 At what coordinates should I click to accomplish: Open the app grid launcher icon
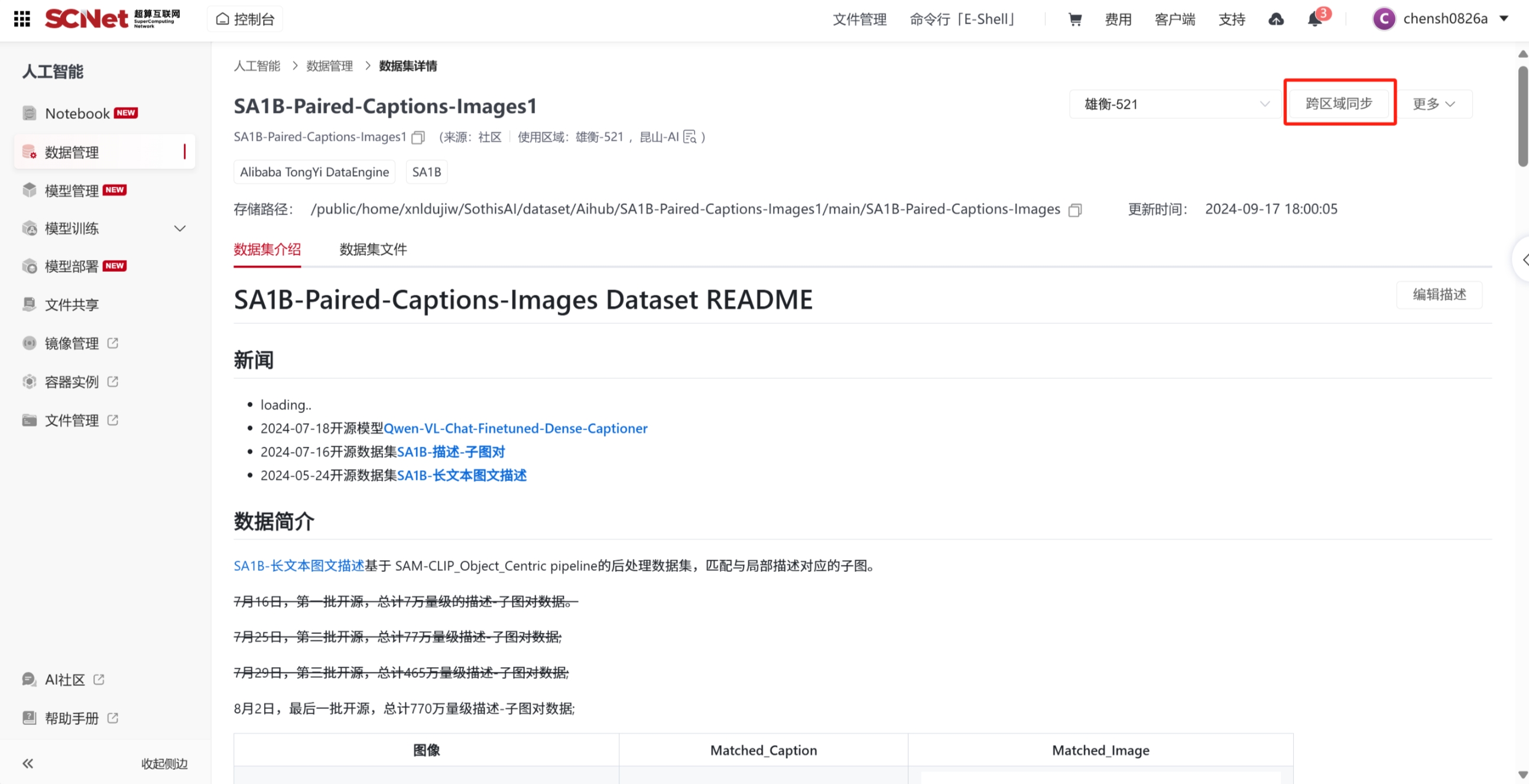click(22, 19)
